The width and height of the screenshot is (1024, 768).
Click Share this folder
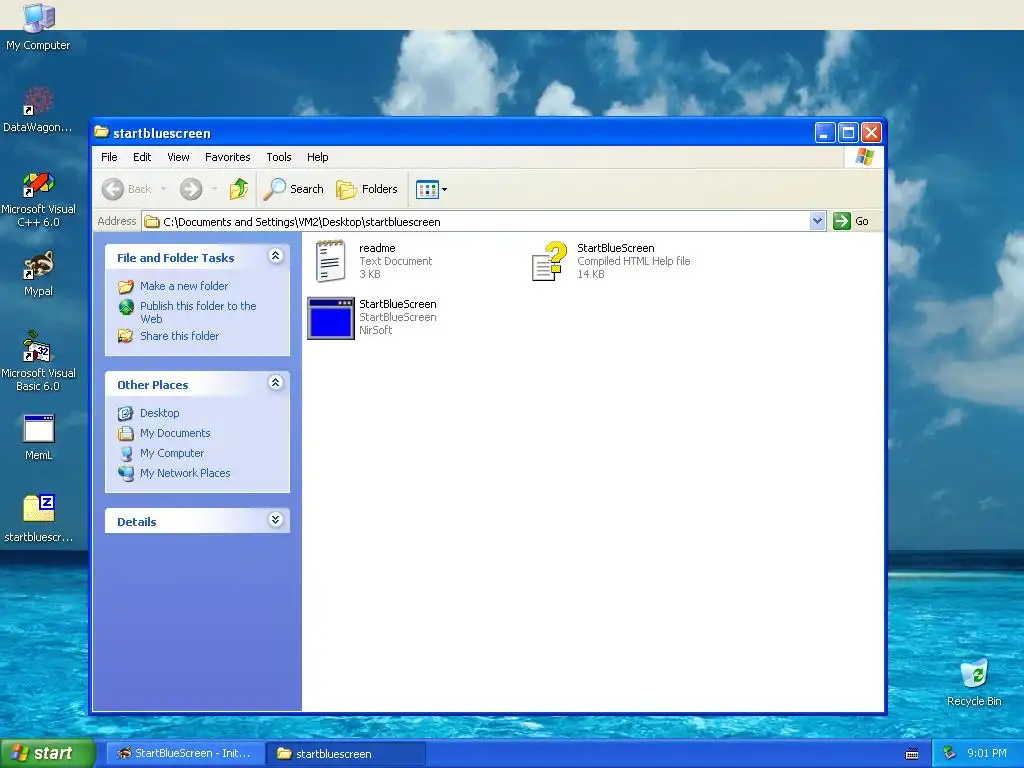(180, 336)
